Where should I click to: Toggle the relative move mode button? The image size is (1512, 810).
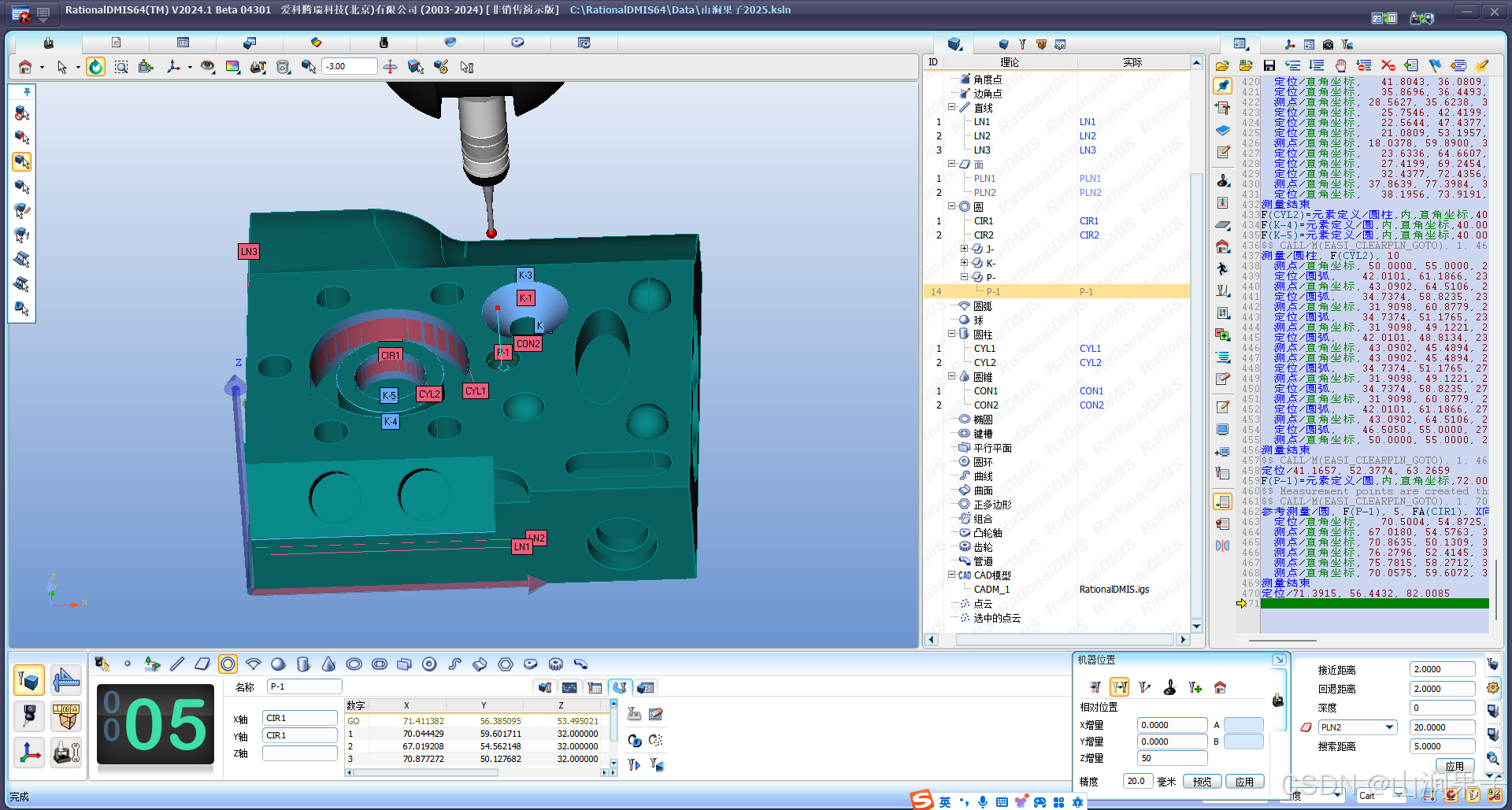[1119, 687]
